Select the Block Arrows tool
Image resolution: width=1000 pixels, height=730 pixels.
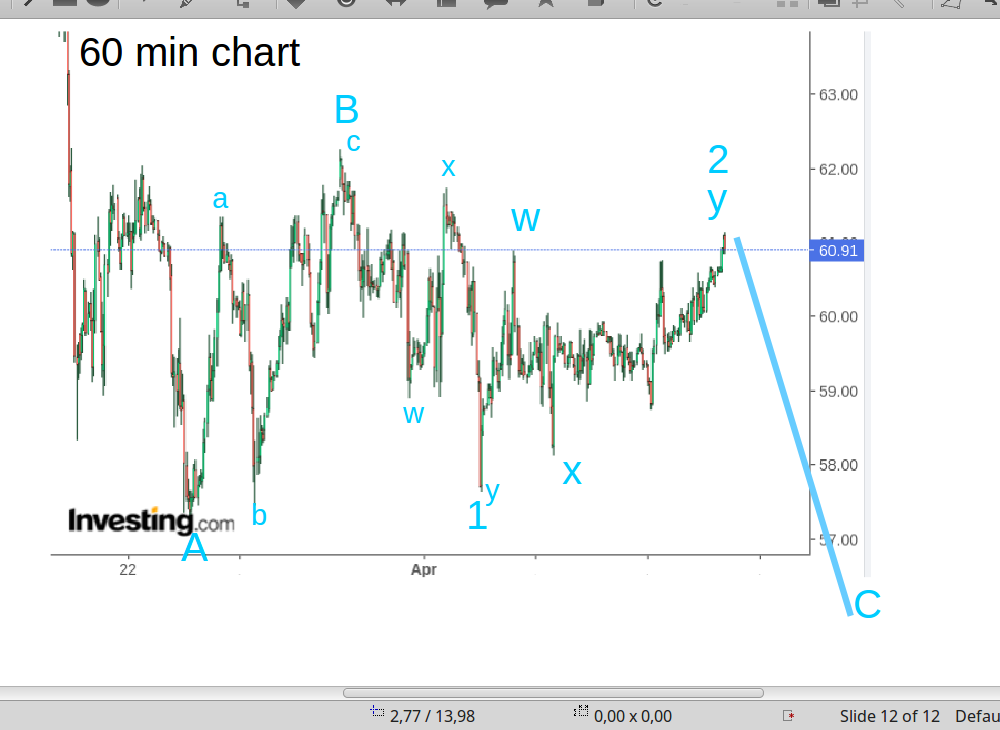[395, 3]
